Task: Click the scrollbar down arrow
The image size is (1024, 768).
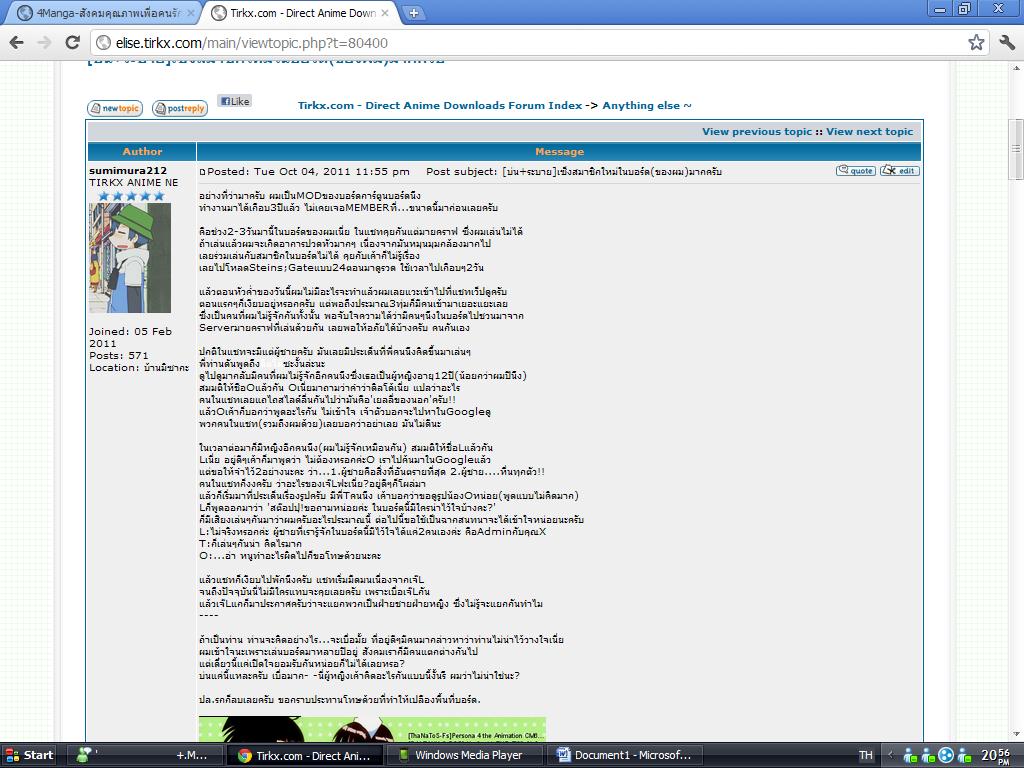Action: (1016, 736)
